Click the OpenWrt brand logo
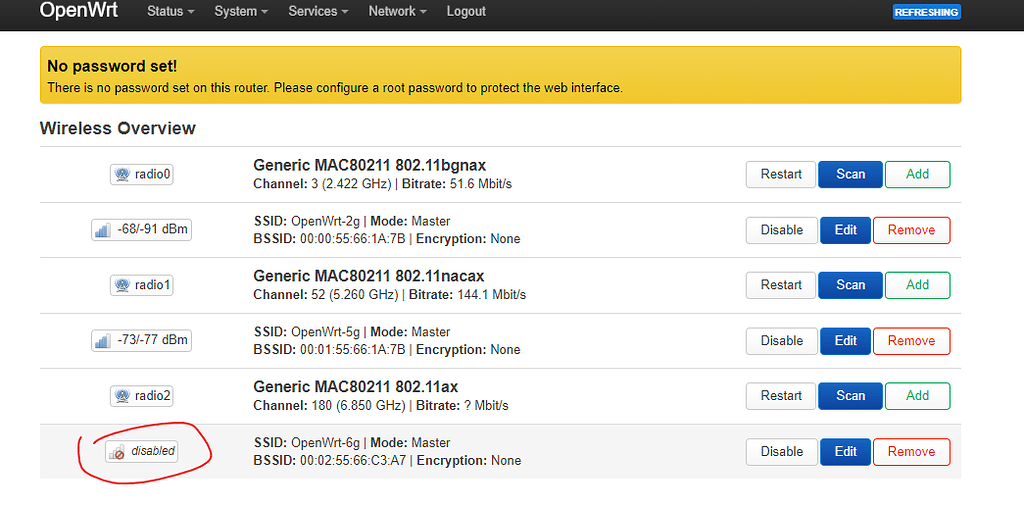The height and width of the screenshot is (507, 1024). (81, 11)
